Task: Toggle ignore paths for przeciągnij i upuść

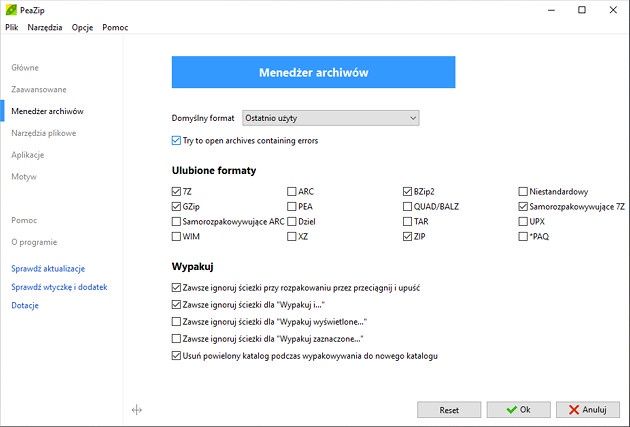Action: (x=176, y=288)
